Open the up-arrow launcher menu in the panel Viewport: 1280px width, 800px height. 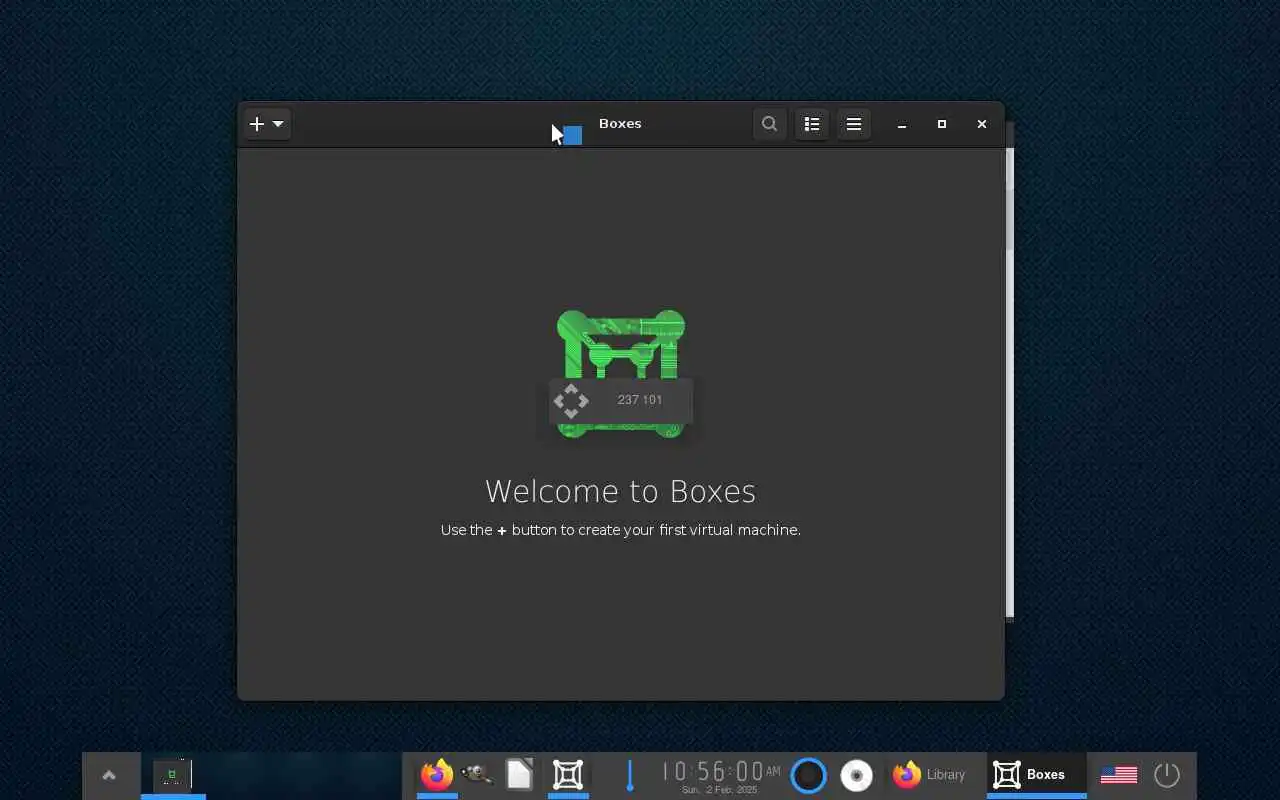tap(109, 775)
